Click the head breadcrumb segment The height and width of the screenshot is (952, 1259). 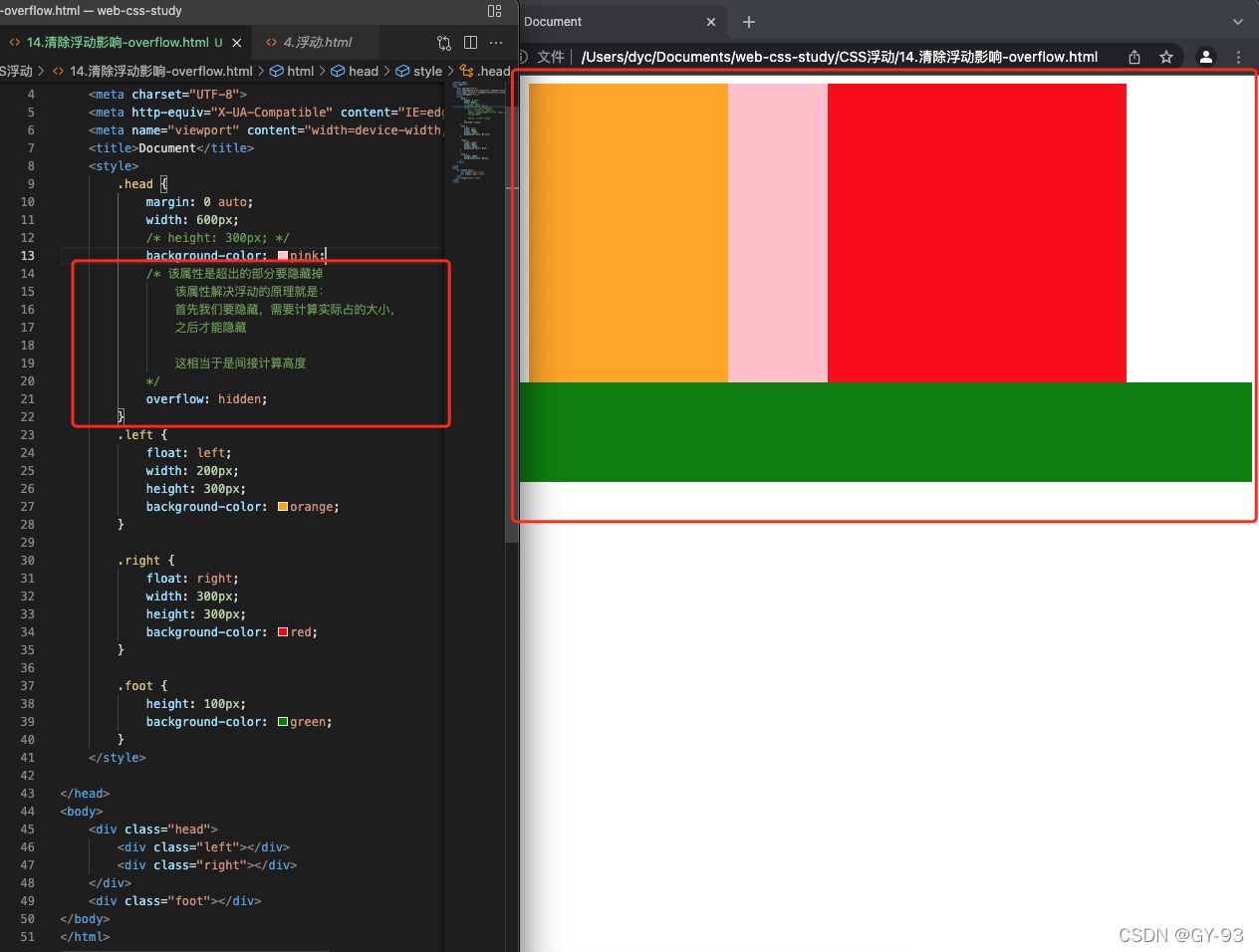click(x=355, y=71)
